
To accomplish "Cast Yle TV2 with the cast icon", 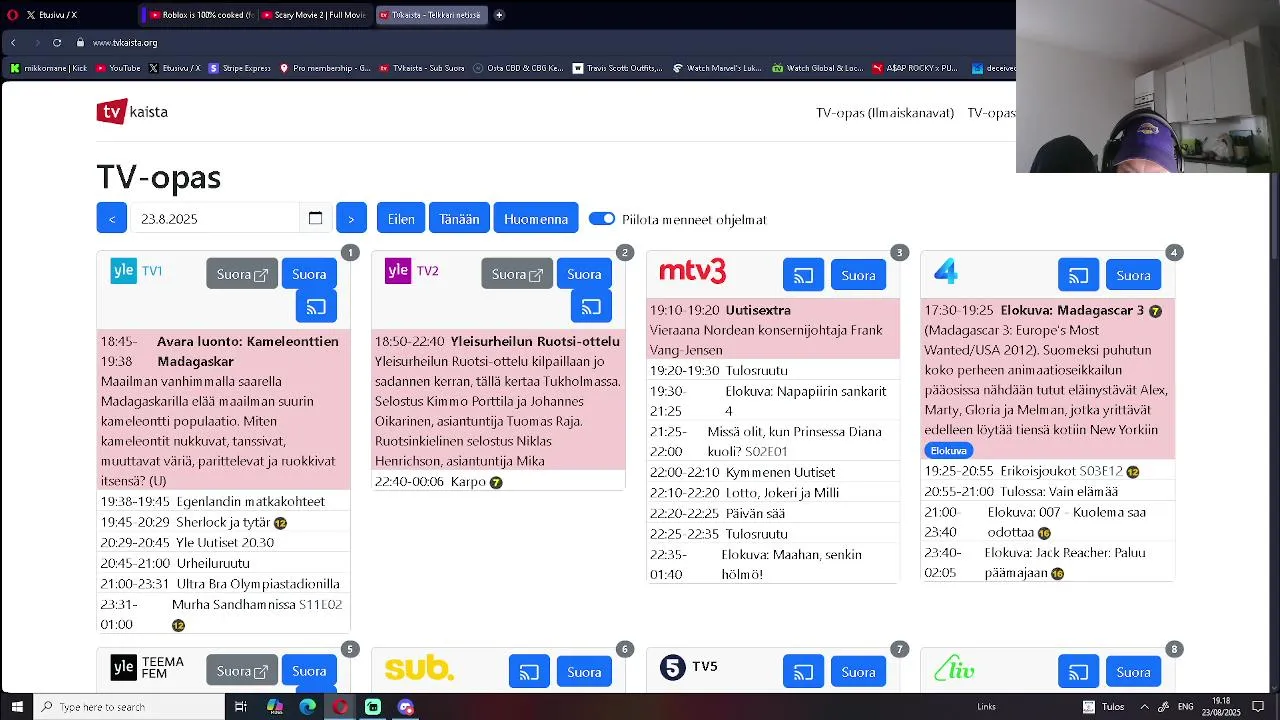I will click(x=591, y=307).
